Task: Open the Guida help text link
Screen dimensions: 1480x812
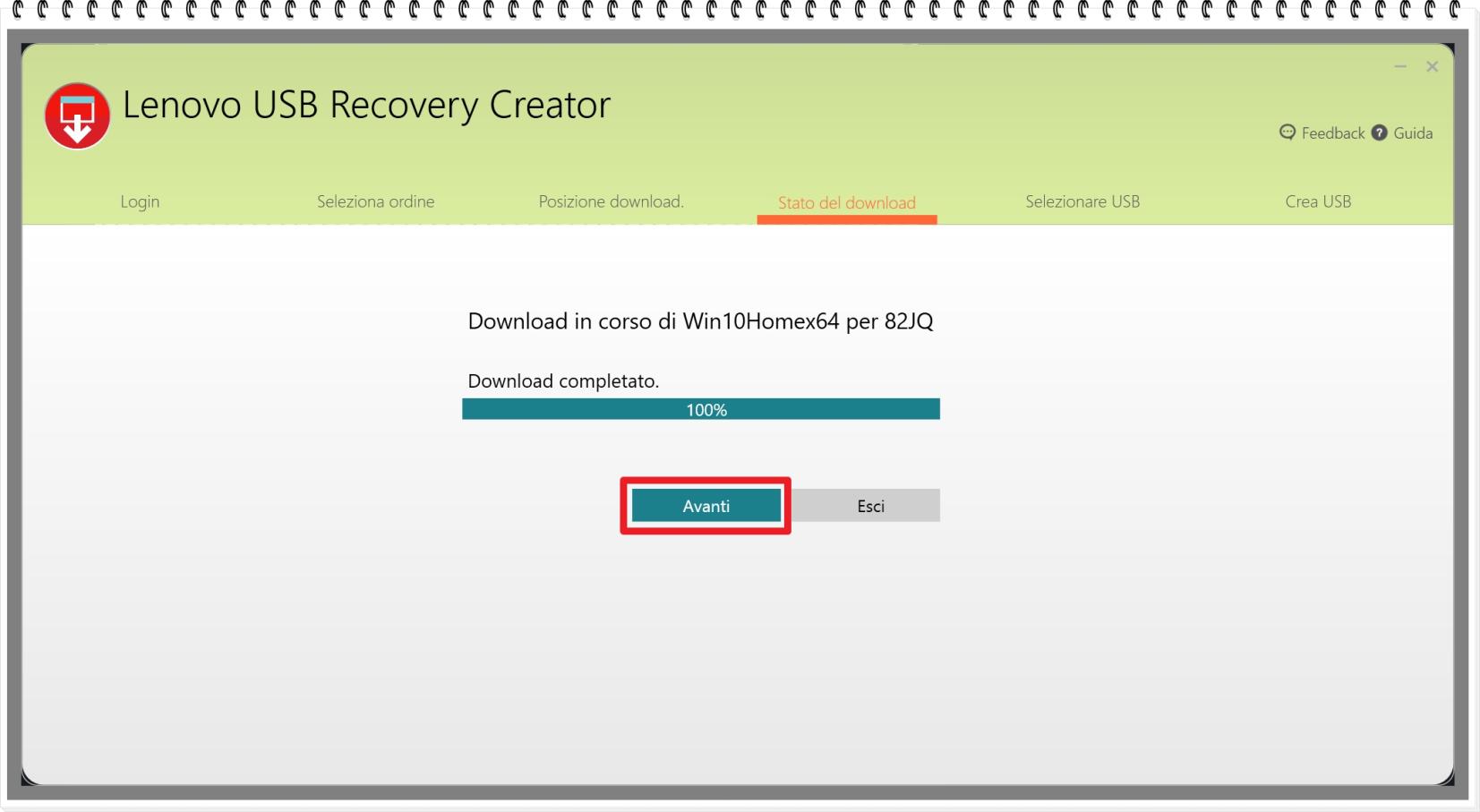Action: pos(1413,133)
